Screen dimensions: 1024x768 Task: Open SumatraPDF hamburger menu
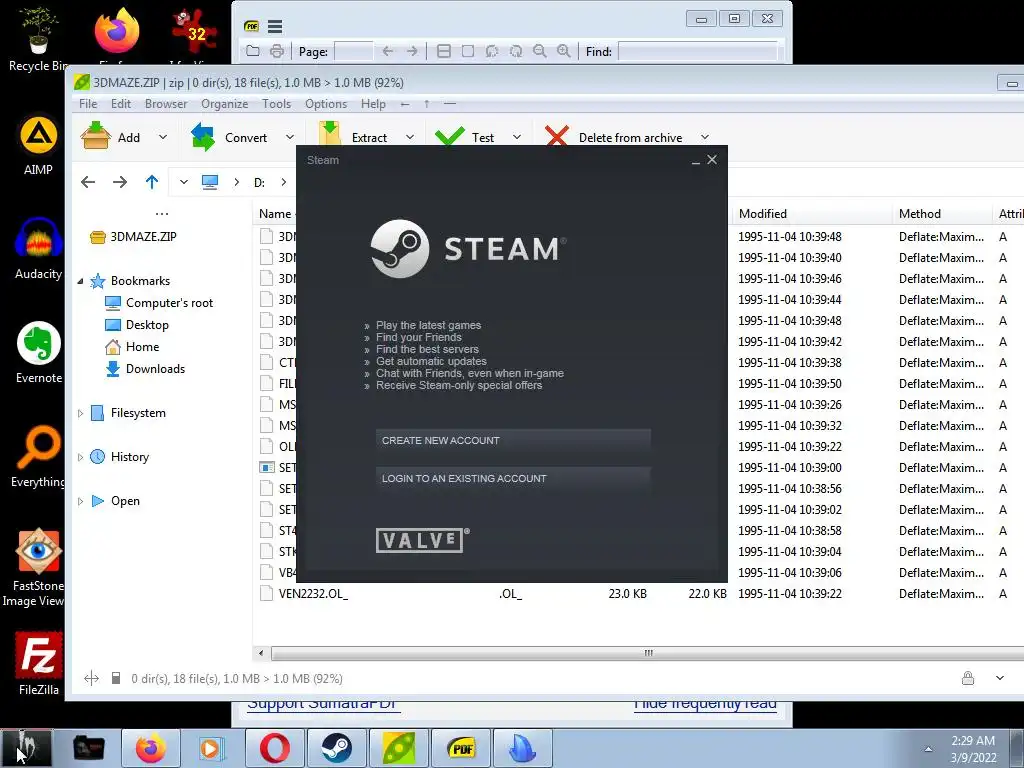click(275, 26)
